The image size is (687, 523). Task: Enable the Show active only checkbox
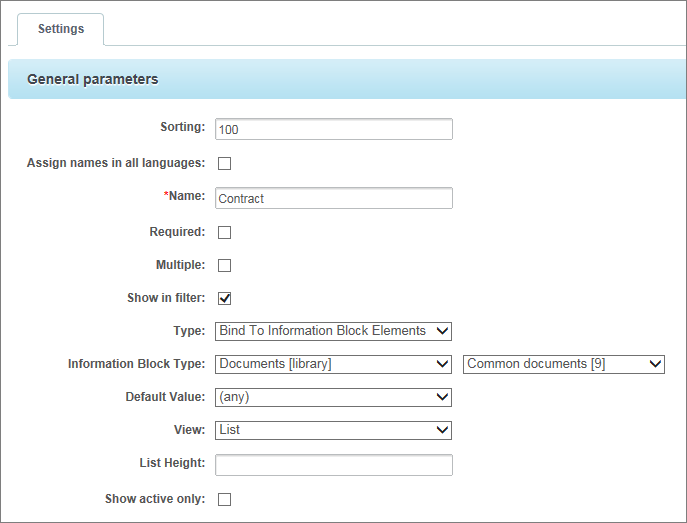[224, 499]
